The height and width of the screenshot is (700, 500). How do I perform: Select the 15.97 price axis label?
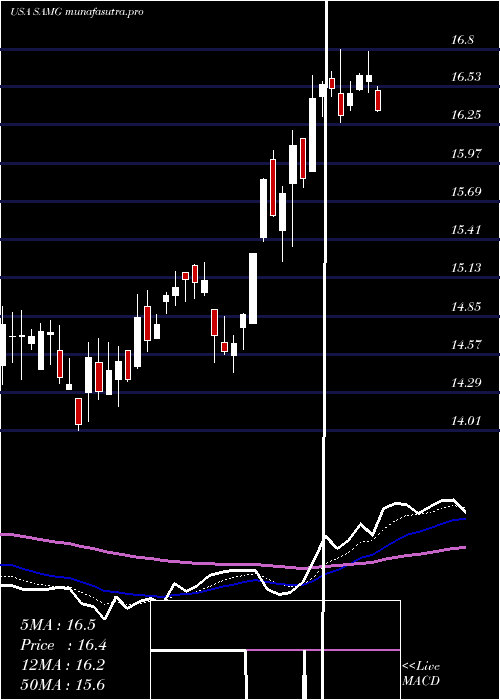(466, 154)
